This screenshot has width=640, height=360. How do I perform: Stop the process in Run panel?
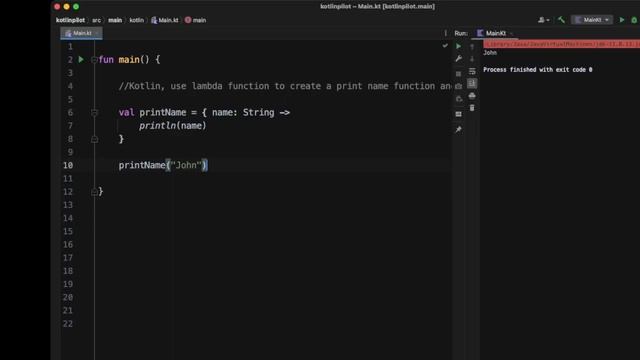pos(458,73)
